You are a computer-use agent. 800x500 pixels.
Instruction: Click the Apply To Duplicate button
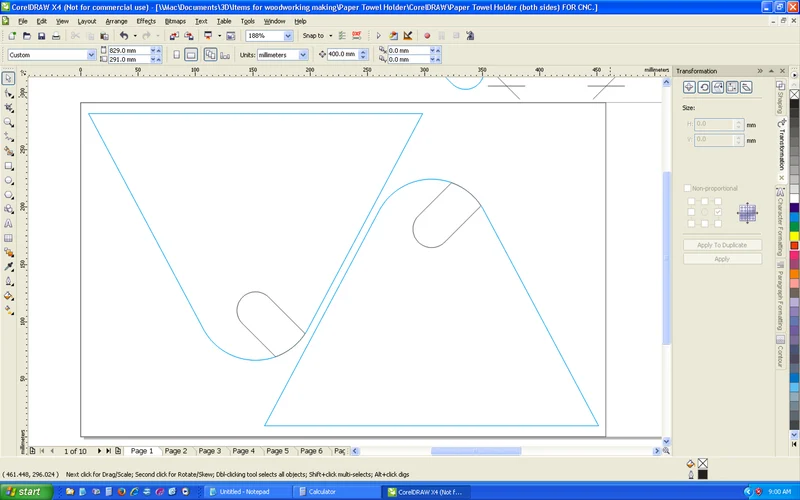coord(722,245)
